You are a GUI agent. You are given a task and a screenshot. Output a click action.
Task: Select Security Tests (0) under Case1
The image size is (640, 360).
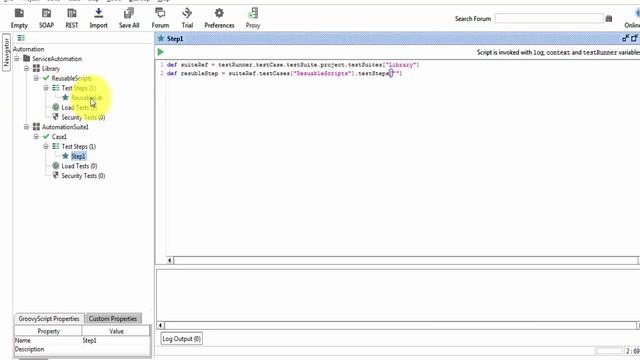pyautogui.click(x=83, y=176)
